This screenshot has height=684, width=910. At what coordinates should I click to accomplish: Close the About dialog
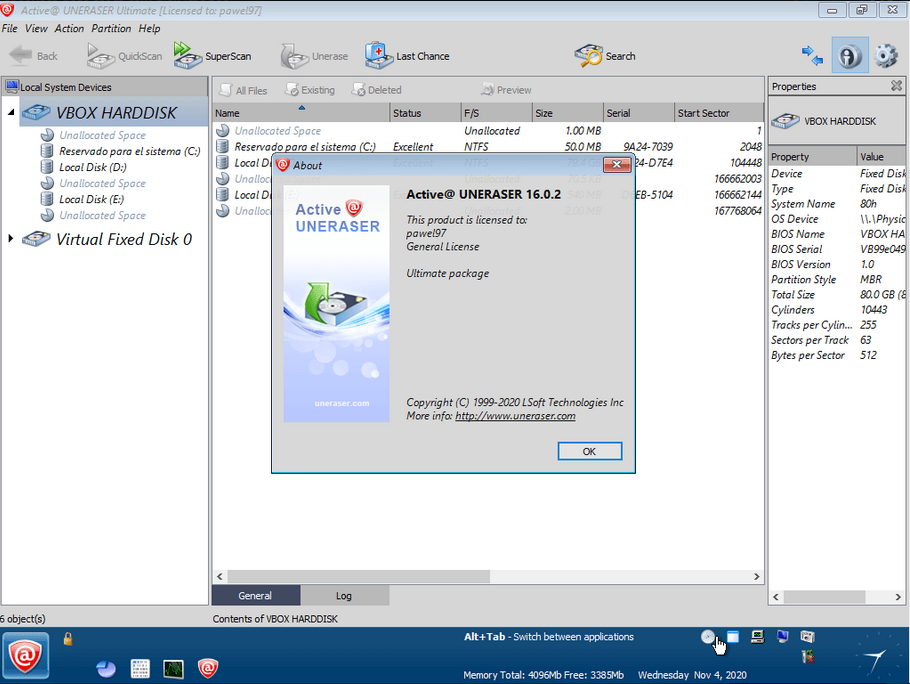tap(616, 165)
